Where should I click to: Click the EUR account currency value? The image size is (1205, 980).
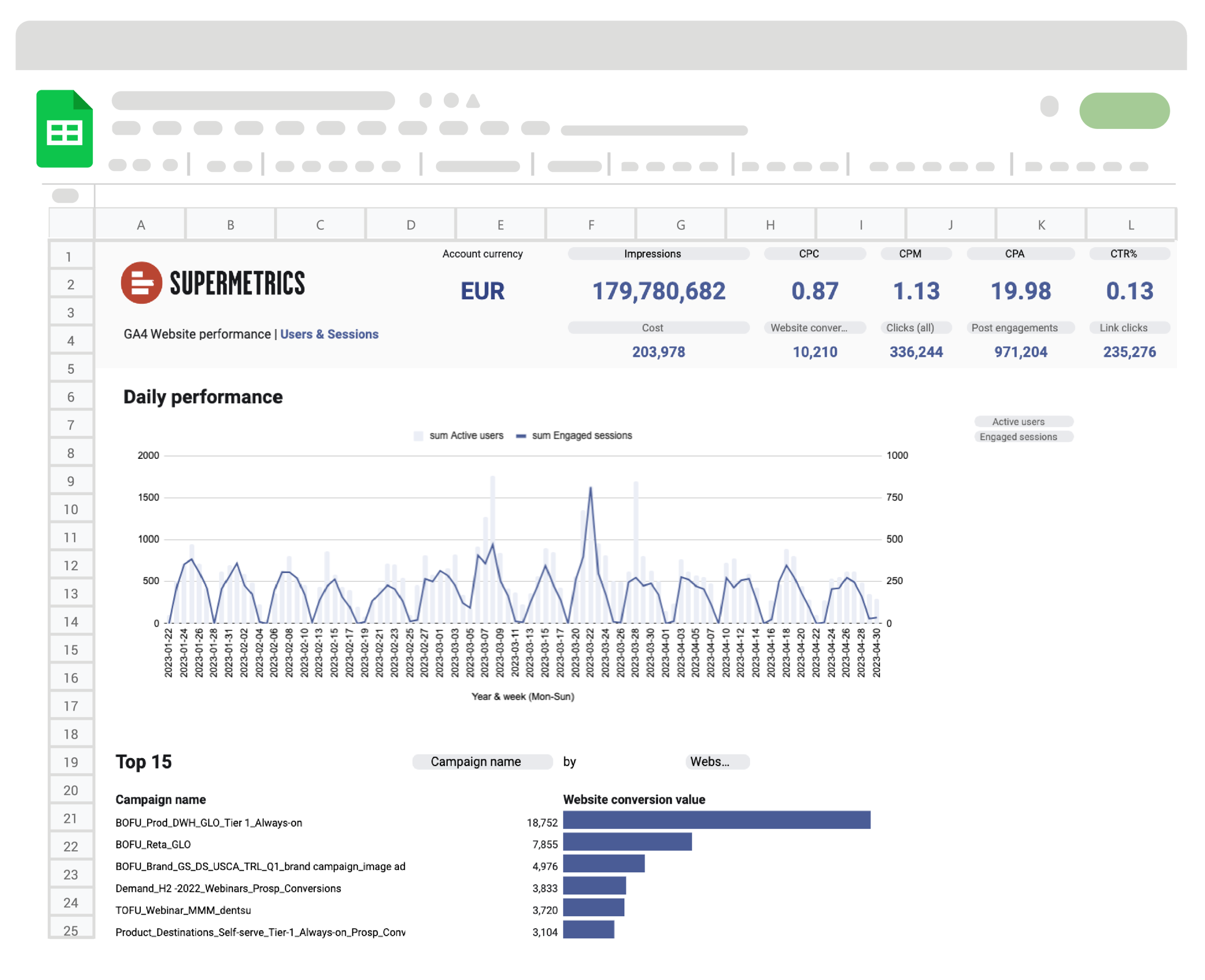[x=482, y=291]
